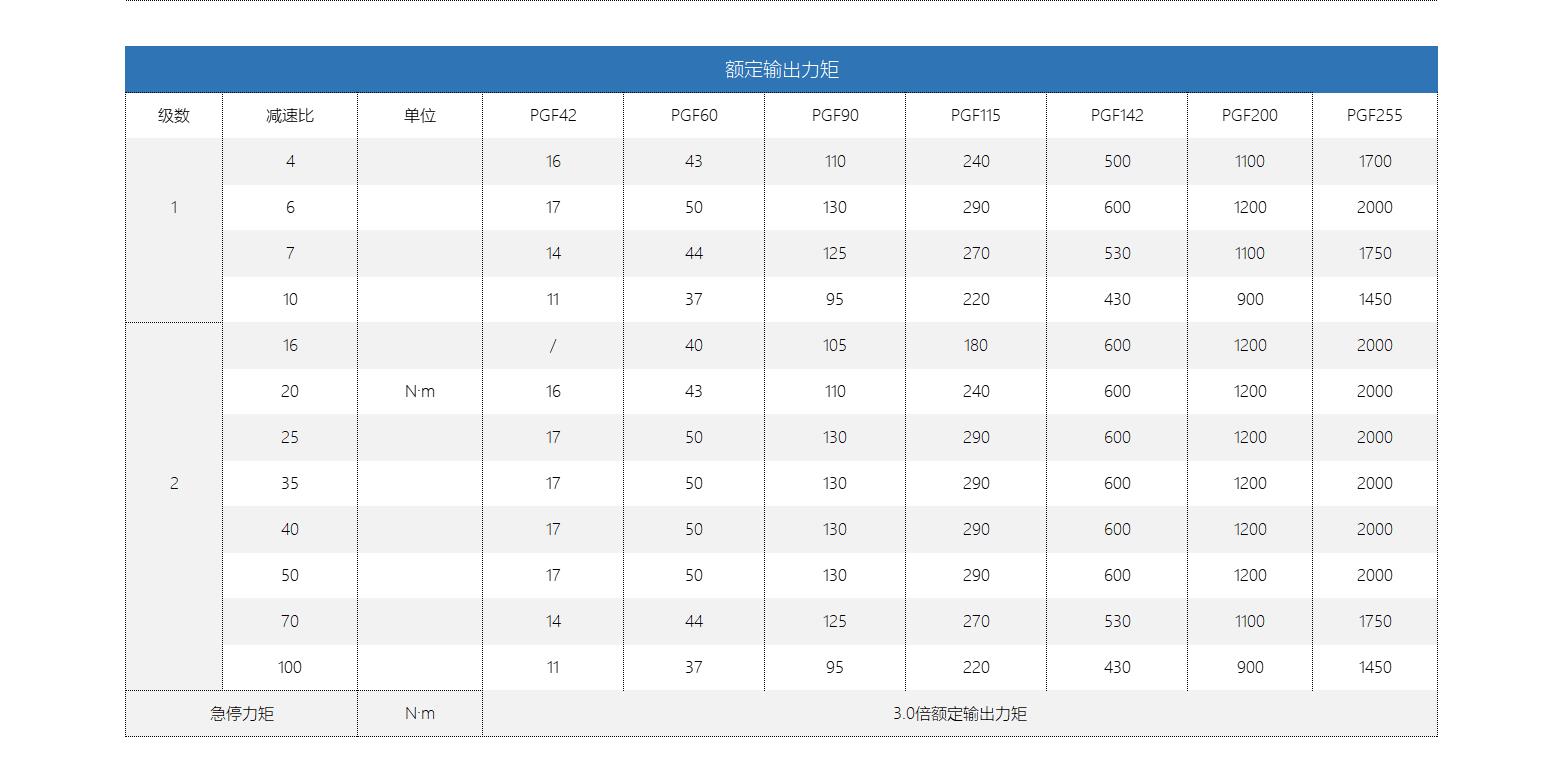
Task: Click reduction ratio 70 cell
Action: [290, 621]
